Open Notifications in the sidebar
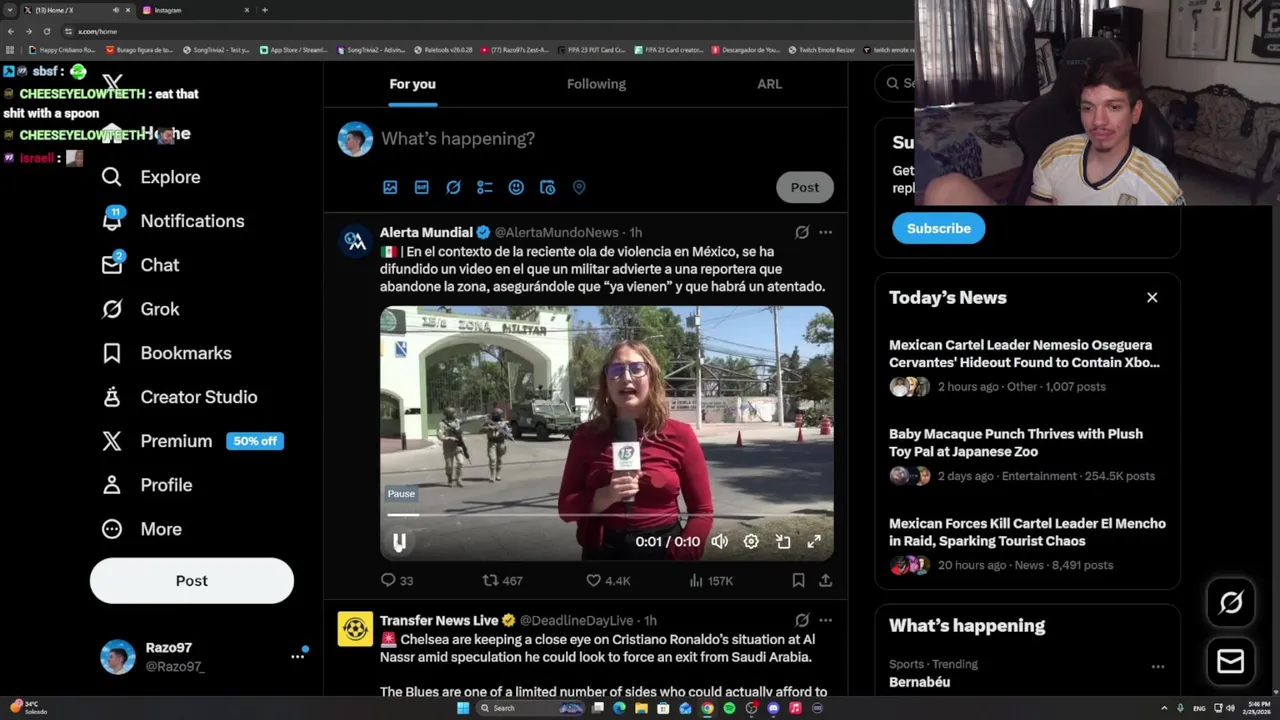Screen dimensions: 1280x720 [x=173, y=221]
